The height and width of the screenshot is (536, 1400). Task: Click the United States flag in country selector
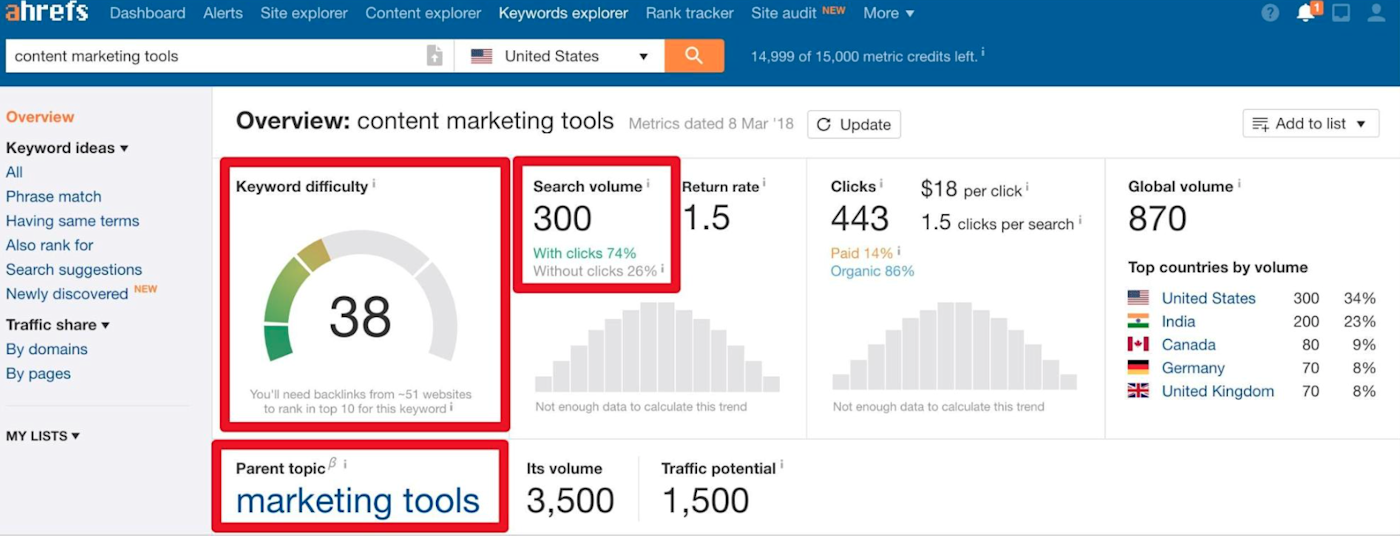click(x=482, y=56)
